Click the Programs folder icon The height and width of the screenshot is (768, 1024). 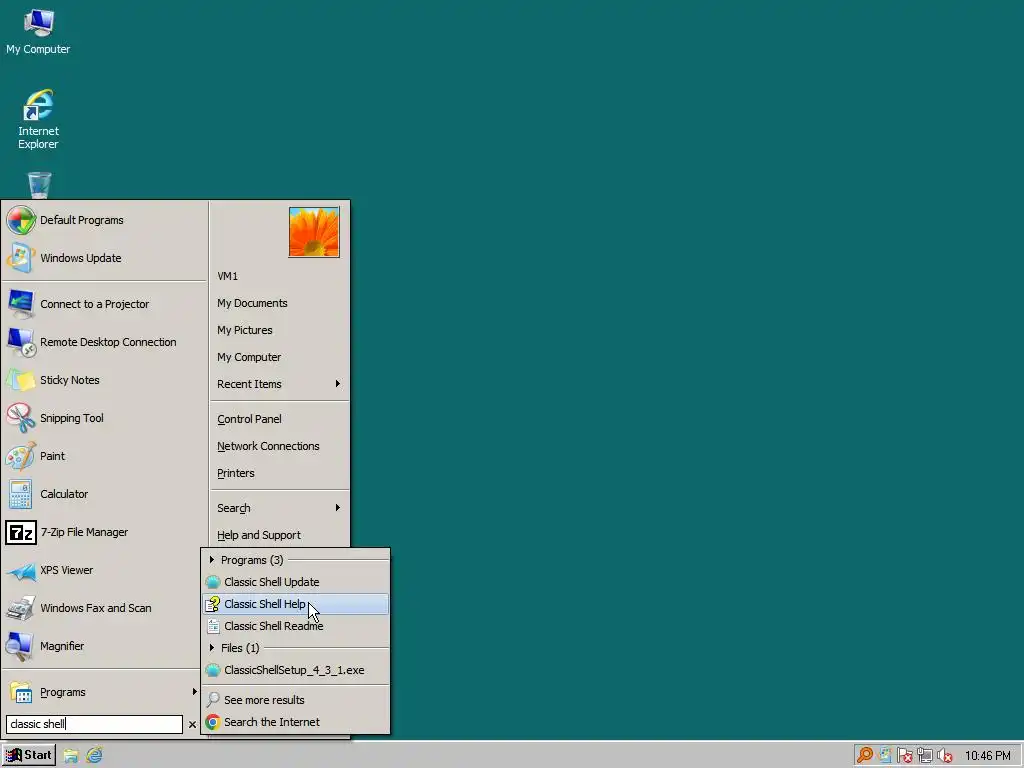point(21,692)
